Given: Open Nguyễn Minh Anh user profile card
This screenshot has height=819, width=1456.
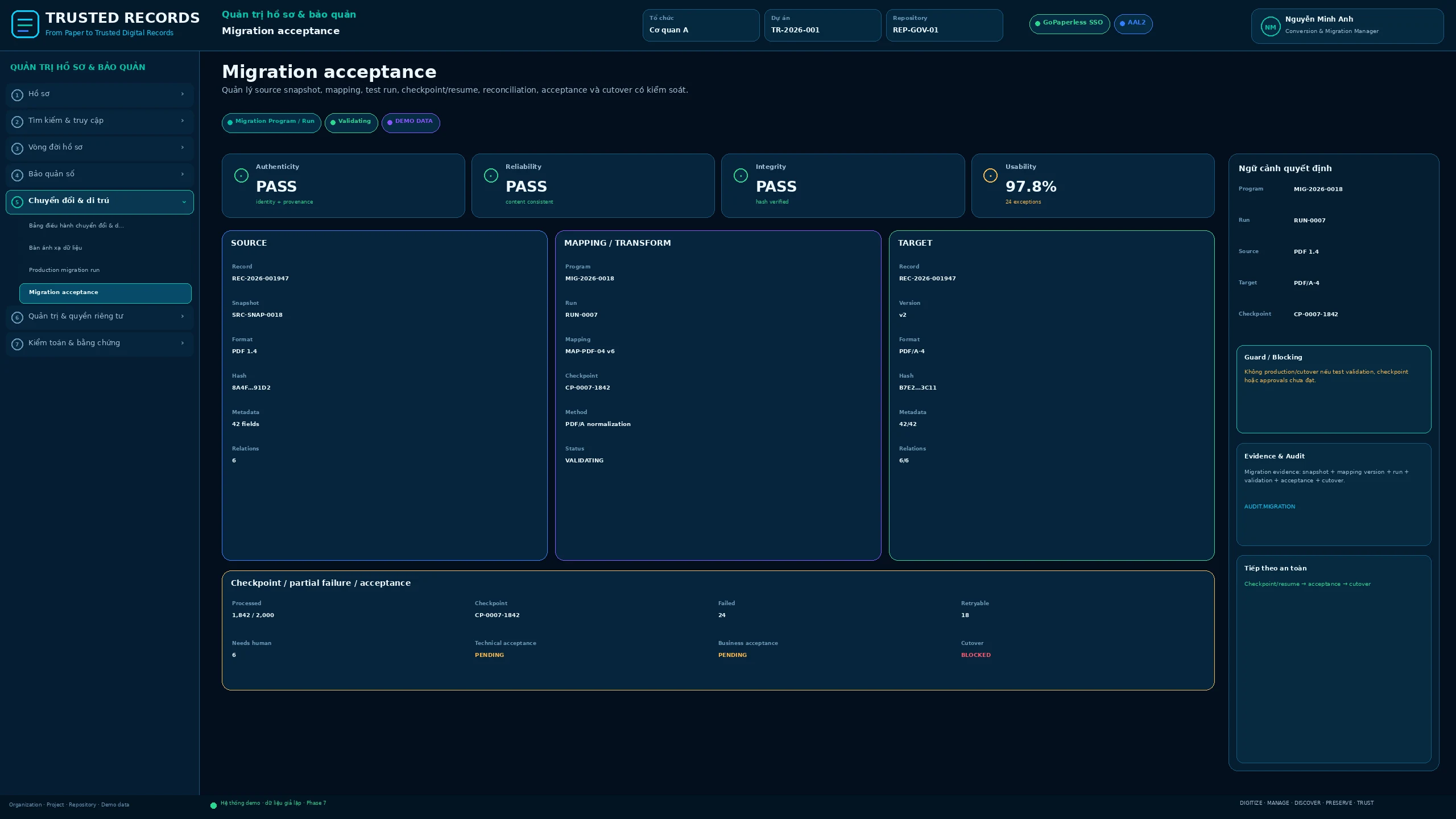Looking at the screenshot, I should pyautogui.click(x=1347, y=26).
